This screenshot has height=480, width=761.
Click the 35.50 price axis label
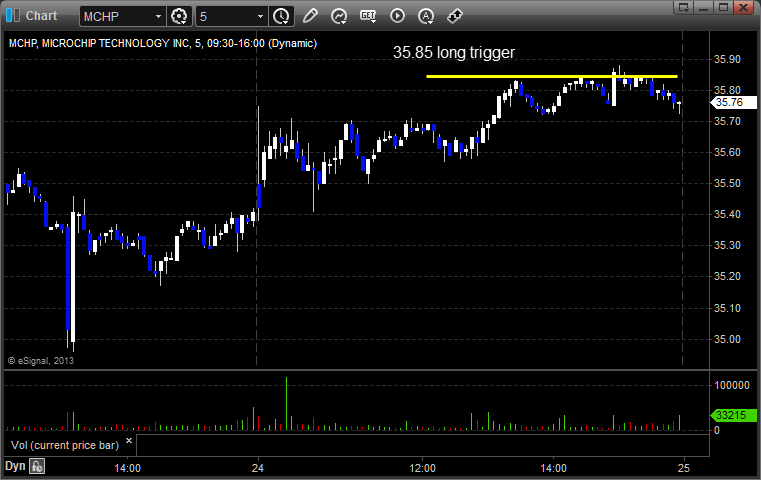tap(727, 183)
